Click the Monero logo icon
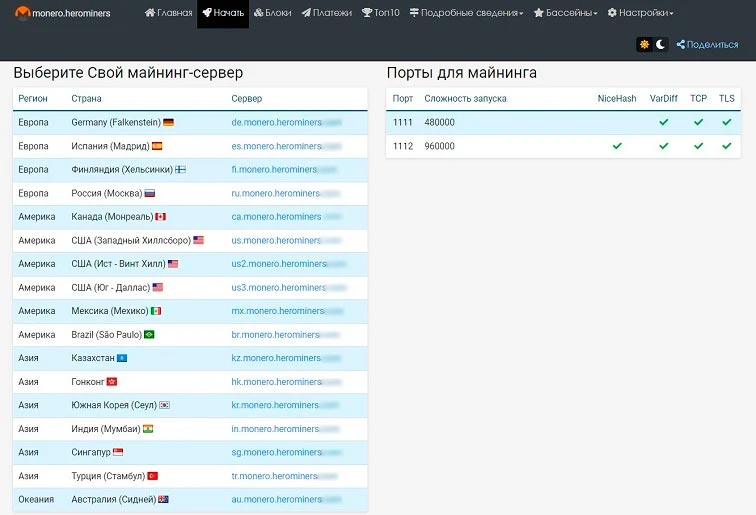 tap(22, 14)
